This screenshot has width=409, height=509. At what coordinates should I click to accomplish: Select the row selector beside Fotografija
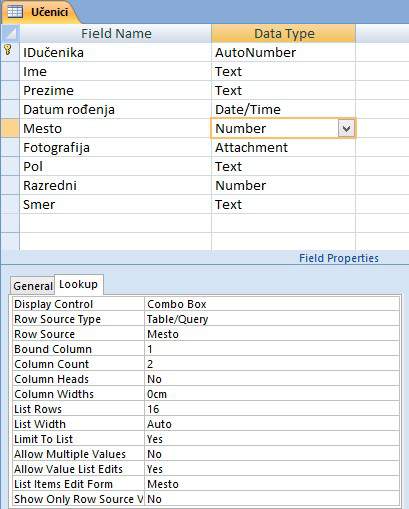pos(10,147)
